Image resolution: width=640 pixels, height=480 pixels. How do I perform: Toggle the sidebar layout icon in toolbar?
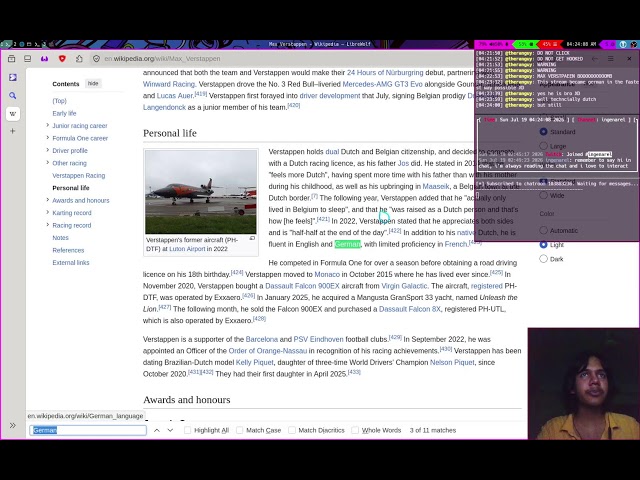[27, 59]
